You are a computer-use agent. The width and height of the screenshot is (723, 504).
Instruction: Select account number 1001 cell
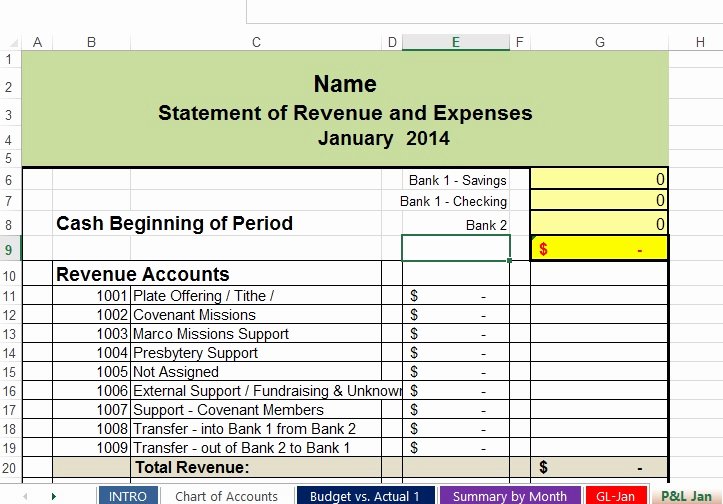[92, 295]
